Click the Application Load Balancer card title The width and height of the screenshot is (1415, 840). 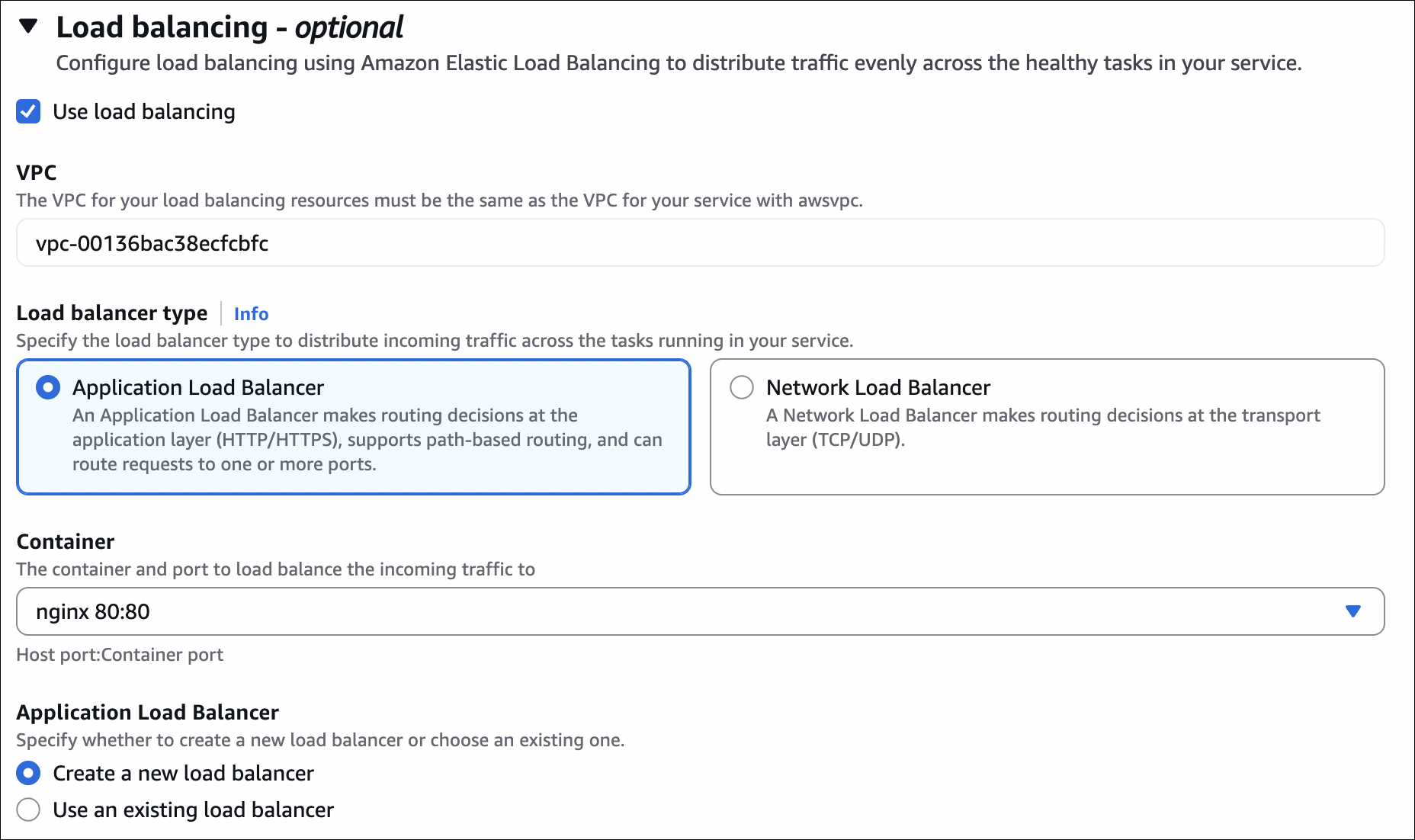point(198,387)
